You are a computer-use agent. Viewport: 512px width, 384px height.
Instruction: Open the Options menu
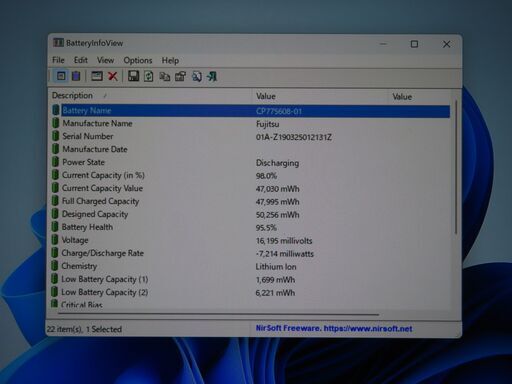(x=138, y=60)
